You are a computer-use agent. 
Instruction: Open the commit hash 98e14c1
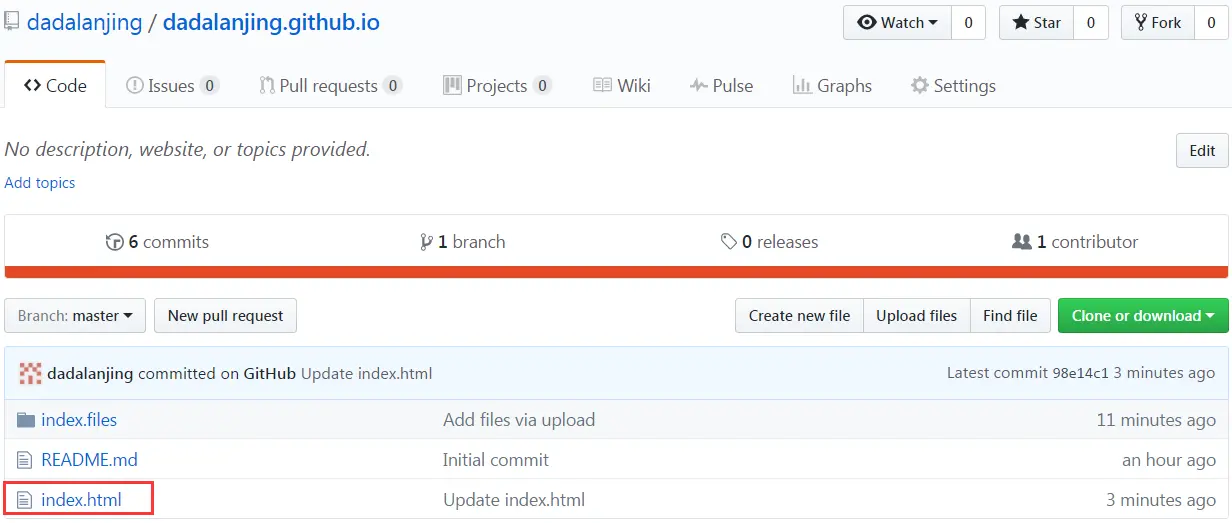tap(1080, 374)
